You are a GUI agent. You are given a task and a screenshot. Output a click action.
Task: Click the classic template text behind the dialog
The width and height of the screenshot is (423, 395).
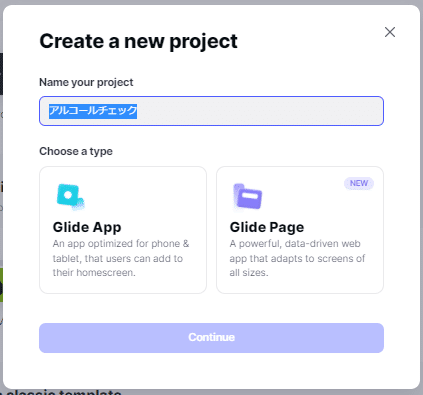point(63,392)
